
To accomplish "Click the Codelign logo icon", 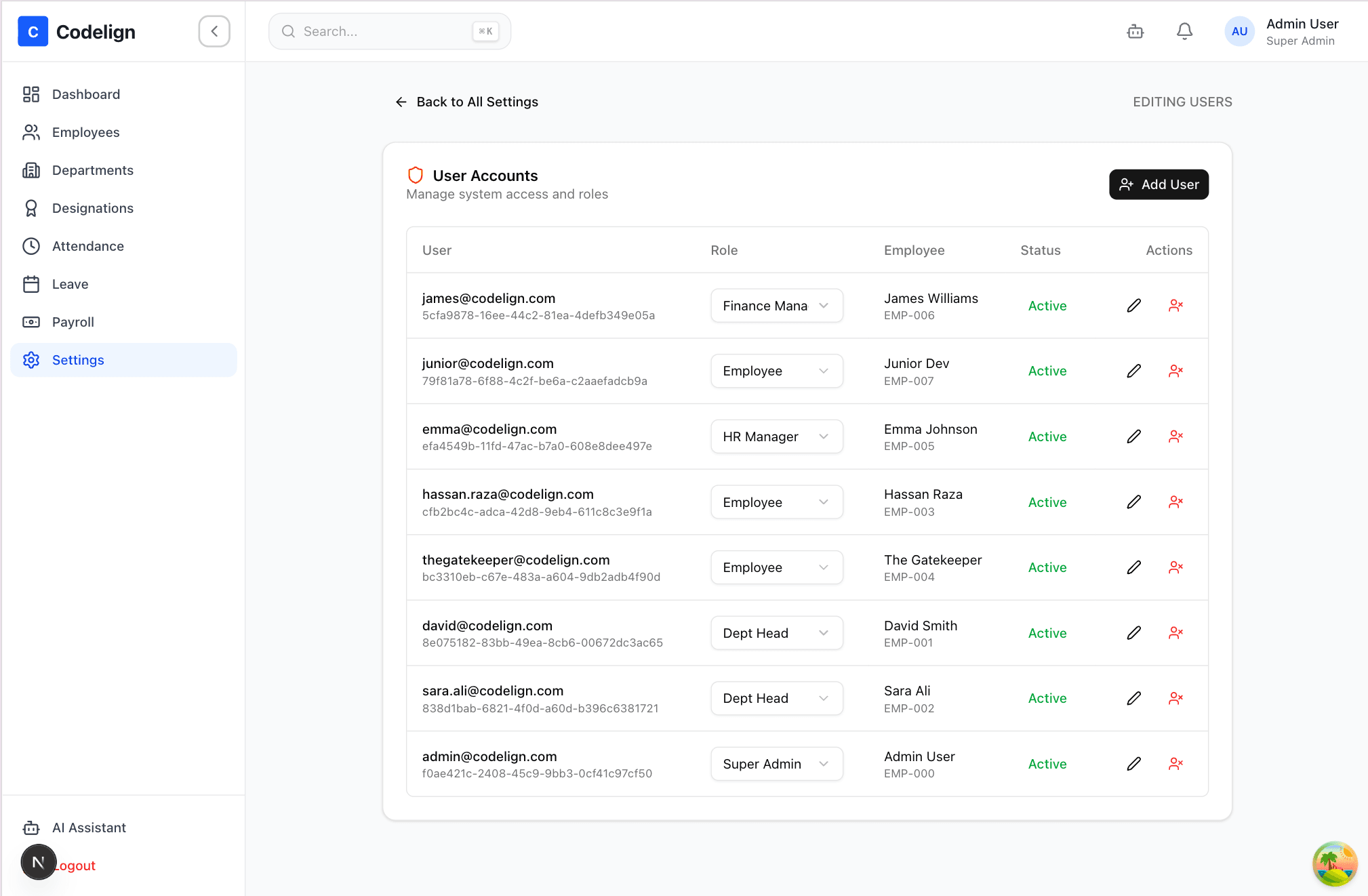I will pyautogui.click(x=33, y=32).
